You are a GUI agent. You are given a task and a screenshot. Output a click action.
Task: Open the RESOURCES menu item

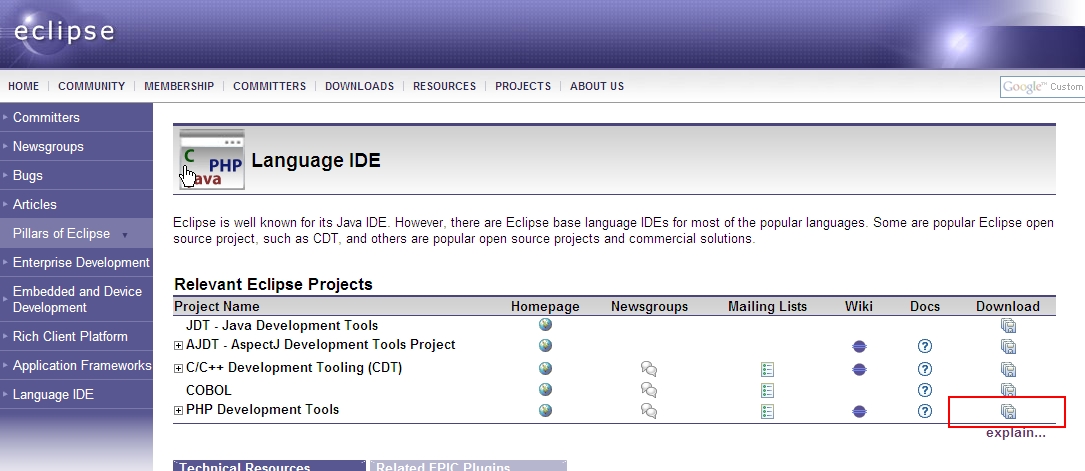[x=444, y=86]
